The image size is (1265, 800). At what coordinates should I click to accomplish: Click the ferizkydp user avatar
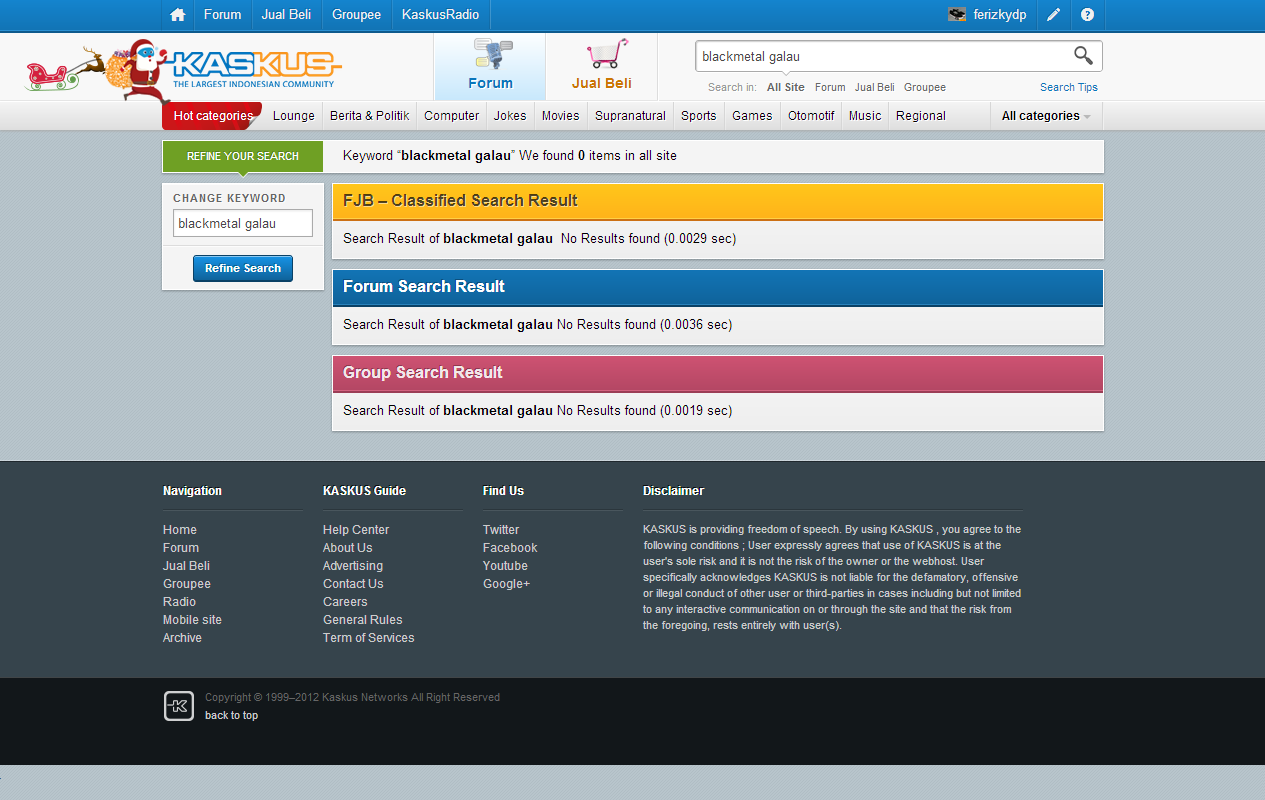point(957,15)
